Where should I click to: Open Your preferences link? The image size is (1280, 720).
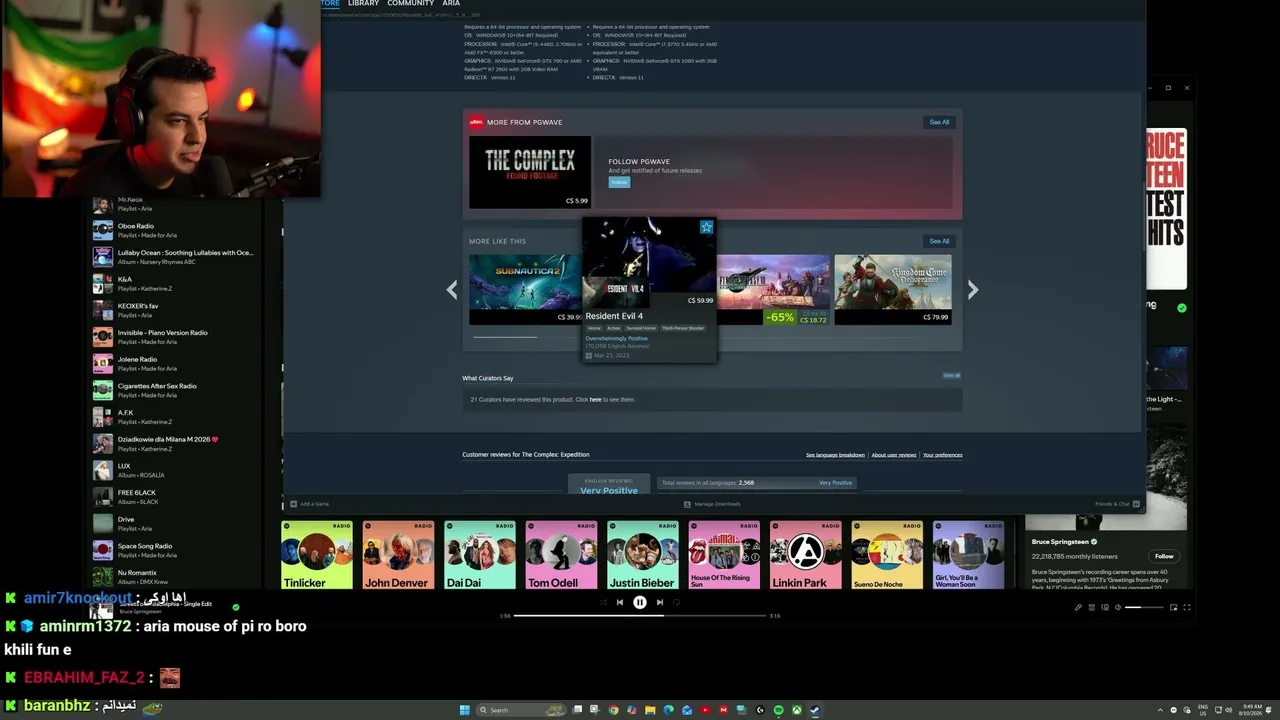[942, 455]
